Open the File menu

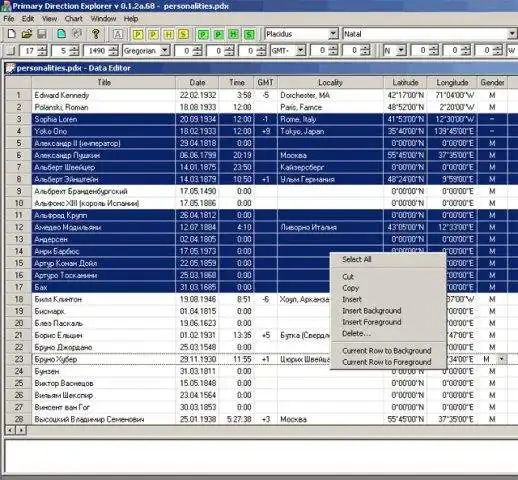coord(9,19)
